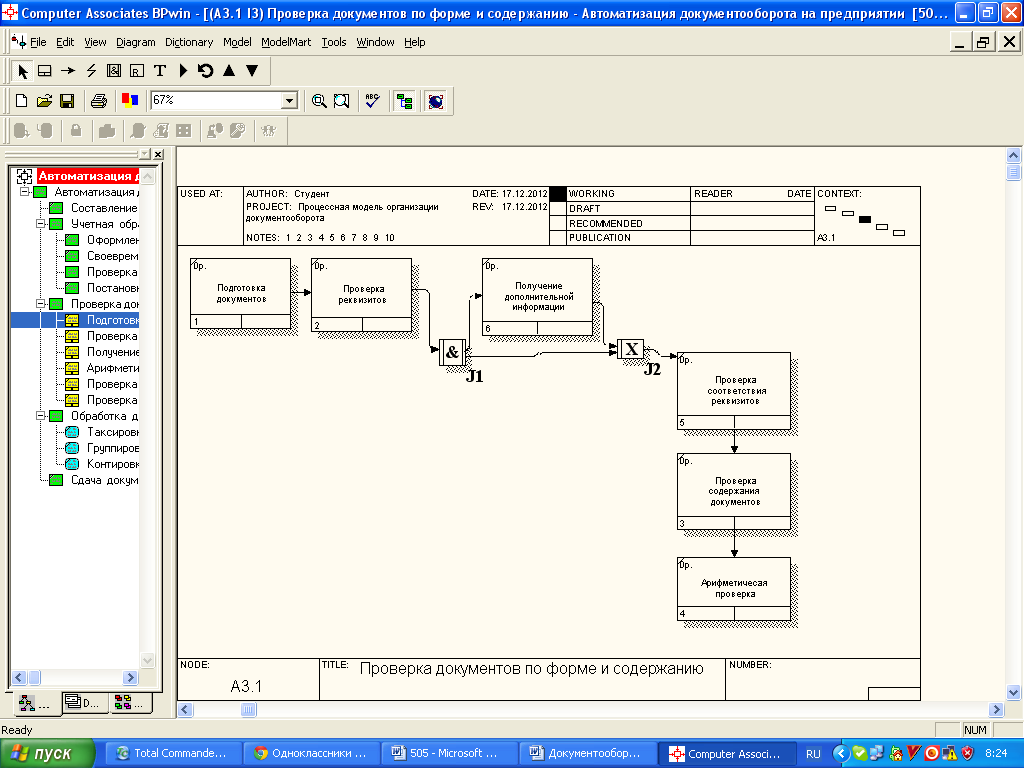Image resolution: width=1024 pixels, height=768 pixels.
Task: Click the Zoom magnifier icon
Action: 319,101
